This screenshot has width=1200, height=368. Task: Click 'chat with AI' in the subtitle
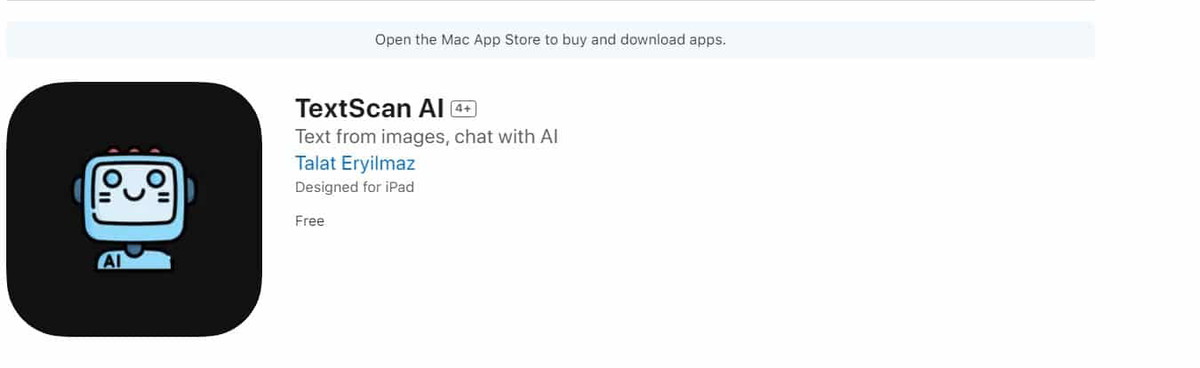tap(506, 137)
